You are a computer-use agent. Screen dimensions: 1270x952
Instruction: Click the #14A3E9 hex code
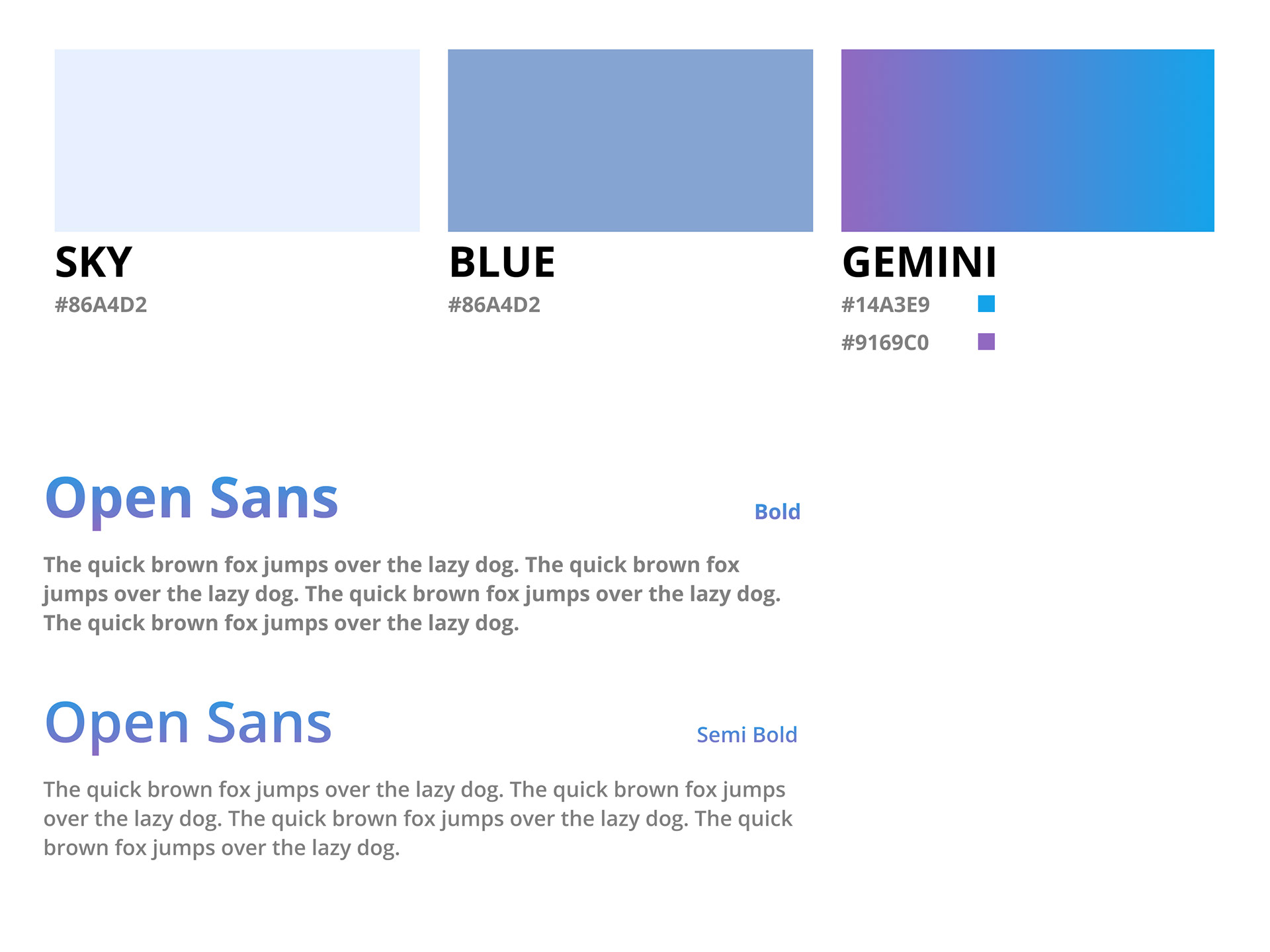(885, 305)
